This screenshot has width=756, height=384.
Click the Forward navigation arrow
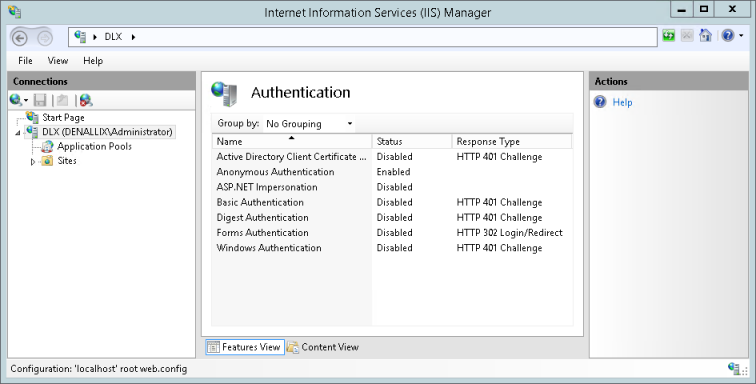coord(45,38)
